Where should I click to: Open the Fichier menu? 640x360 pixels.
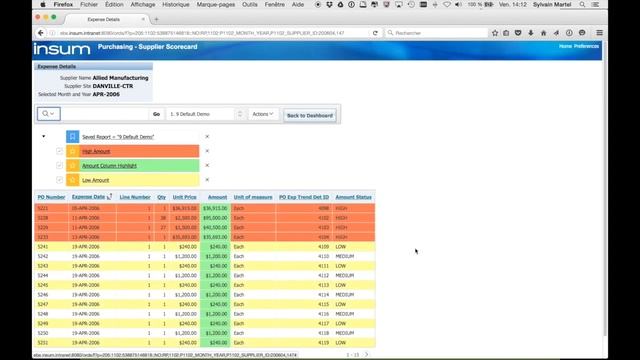[89, 4]
